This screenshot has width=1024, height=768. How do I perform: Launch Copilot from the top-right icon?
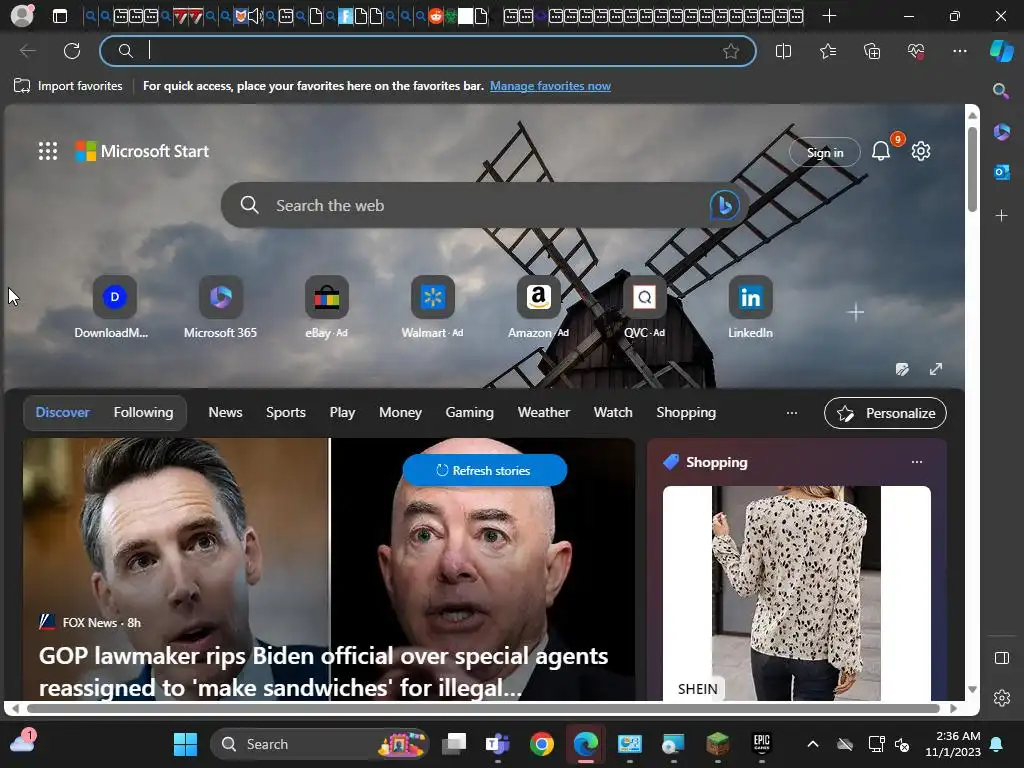click(1001, 51)
